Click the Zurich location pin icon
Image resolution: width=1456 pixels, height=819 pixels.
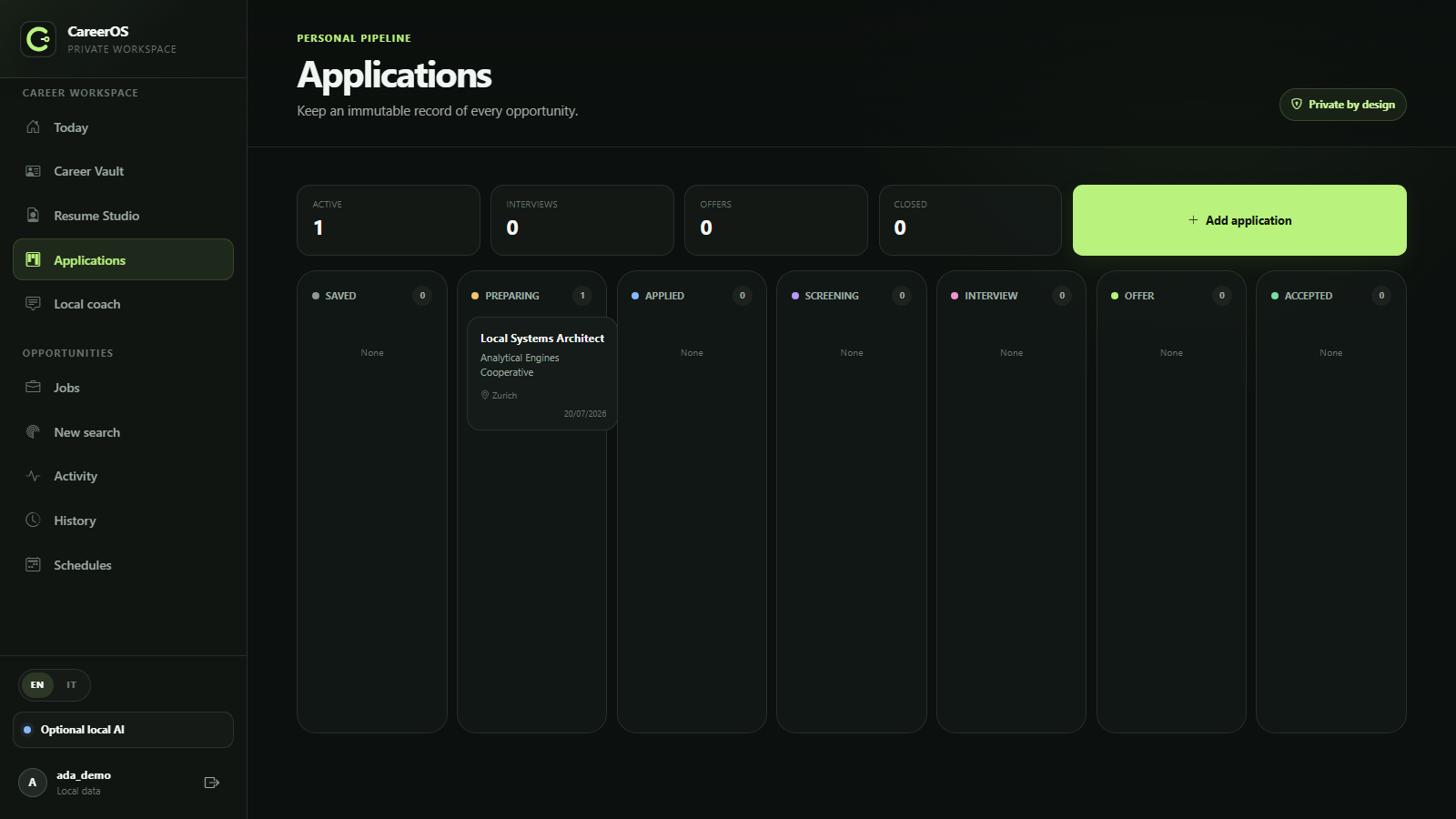coord(485,395)
